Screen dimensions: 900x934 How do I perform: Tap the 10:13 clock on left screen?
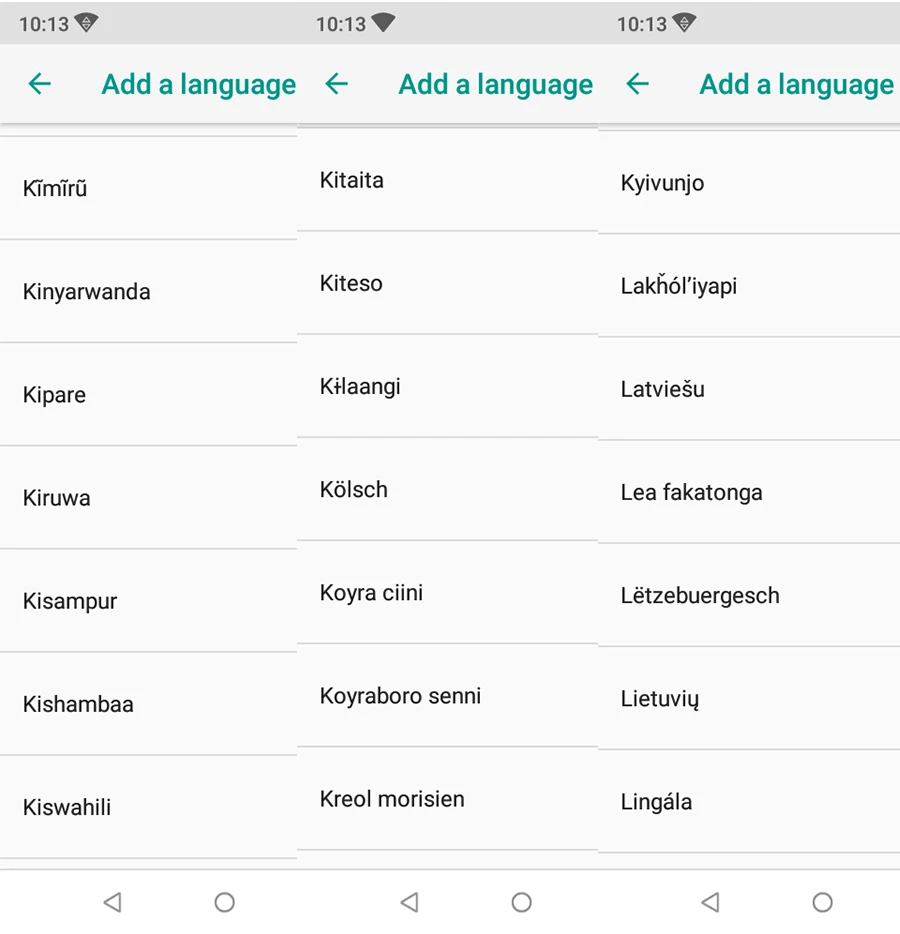[x=44, y=24]
